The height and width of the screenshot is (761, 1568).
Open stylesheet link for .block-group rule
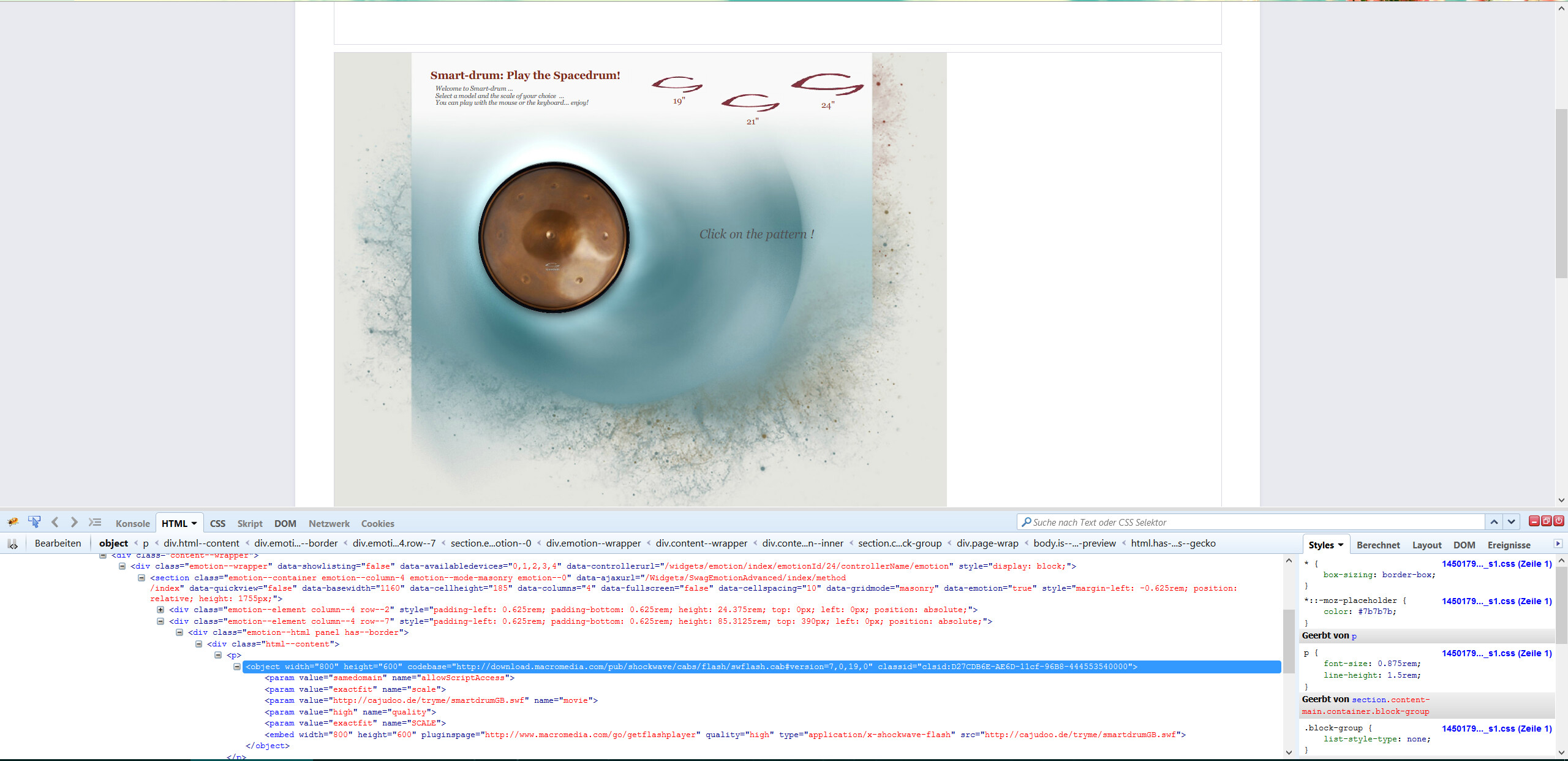point(1497,729)
